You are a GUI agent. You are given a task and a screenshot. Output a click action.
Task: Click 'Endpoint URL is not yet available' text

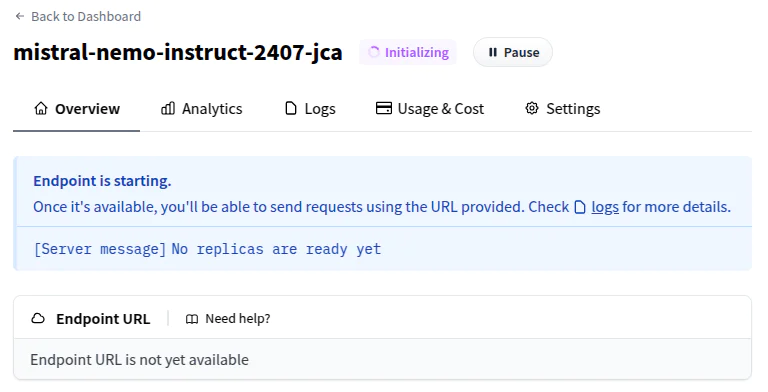[140, 360]
